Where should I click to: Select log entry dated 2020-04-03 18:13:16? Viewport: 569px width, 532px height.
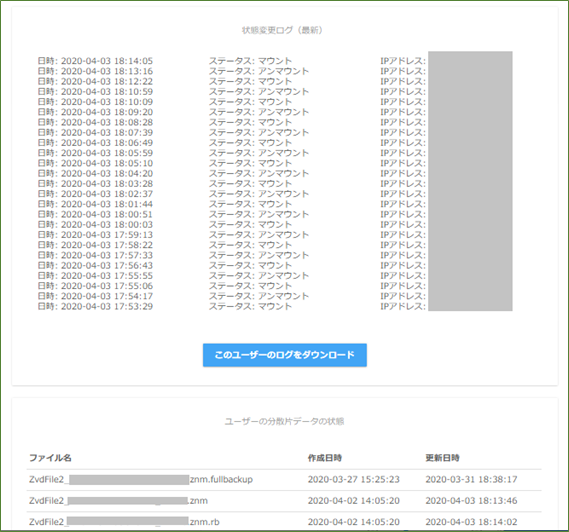(x=95, y=71)
